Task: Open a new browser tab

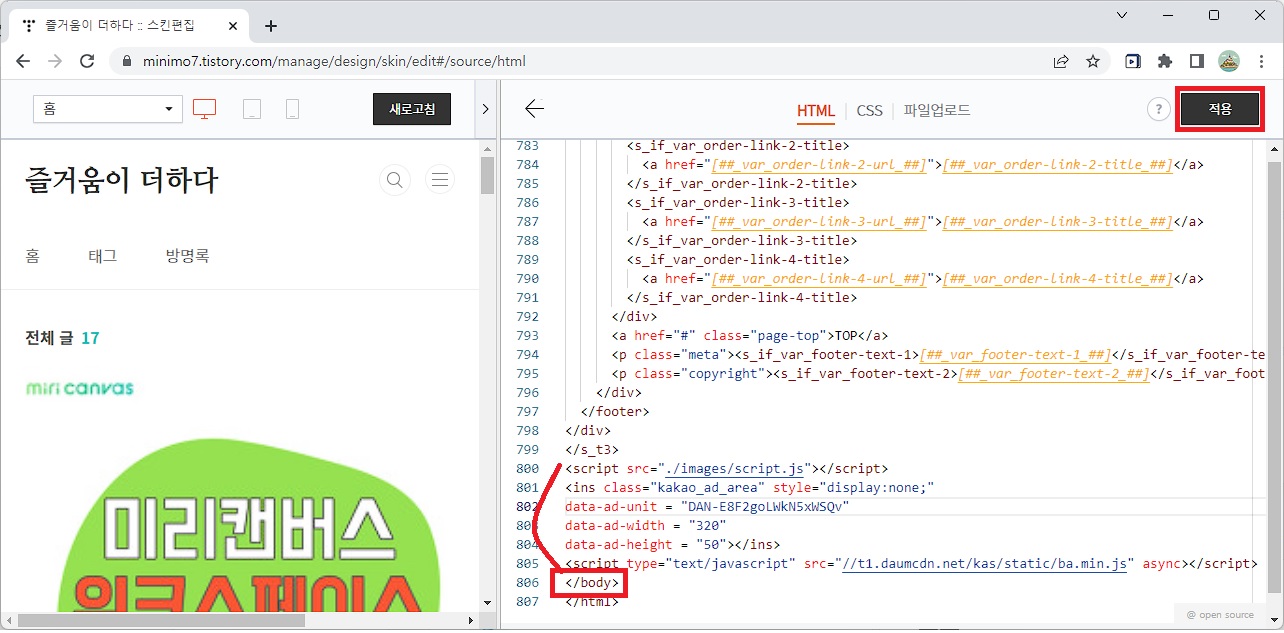Action: 270,26
